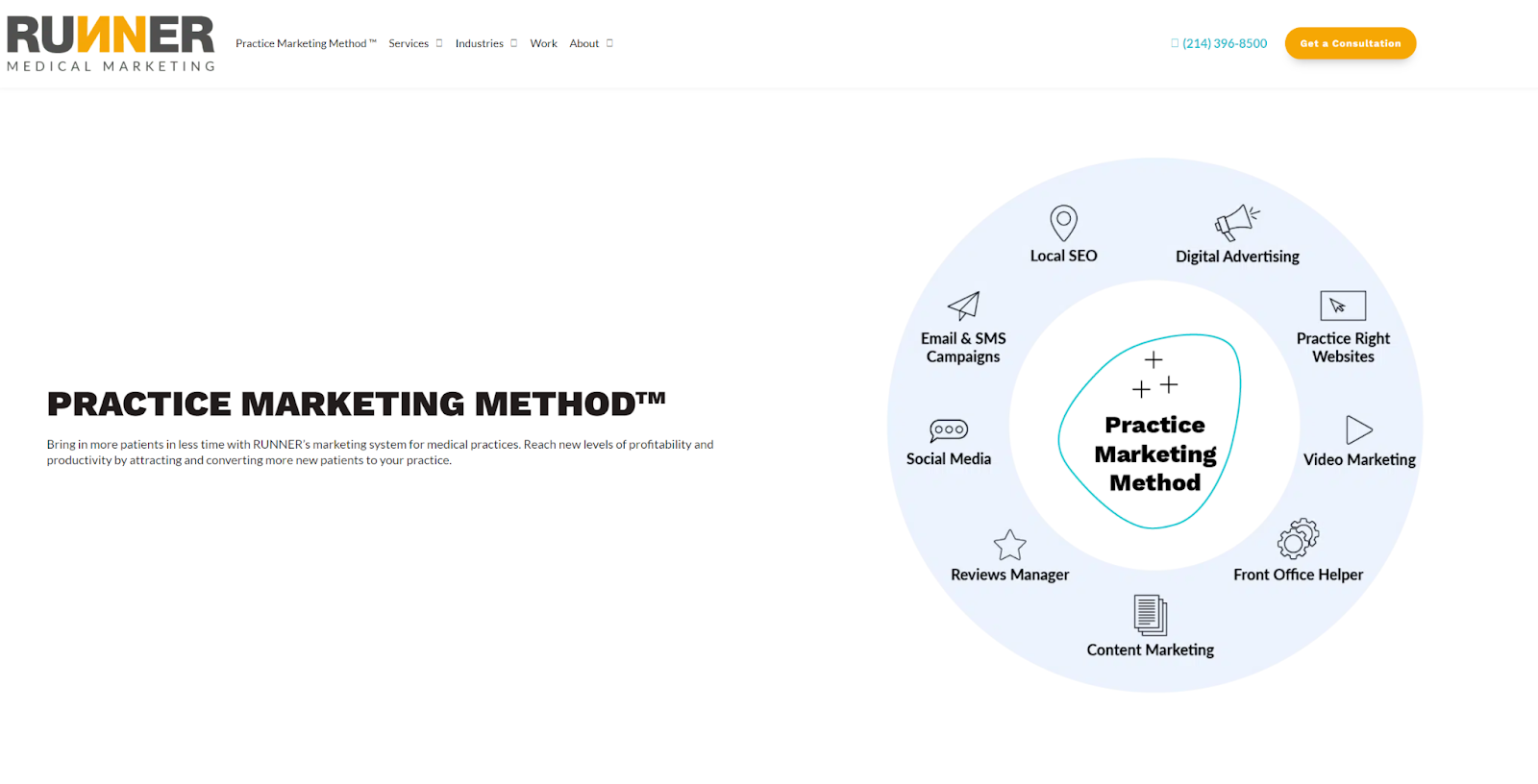Expand the Services dropdown arrow
1538x784 pixels.
(x=439, y=43)
